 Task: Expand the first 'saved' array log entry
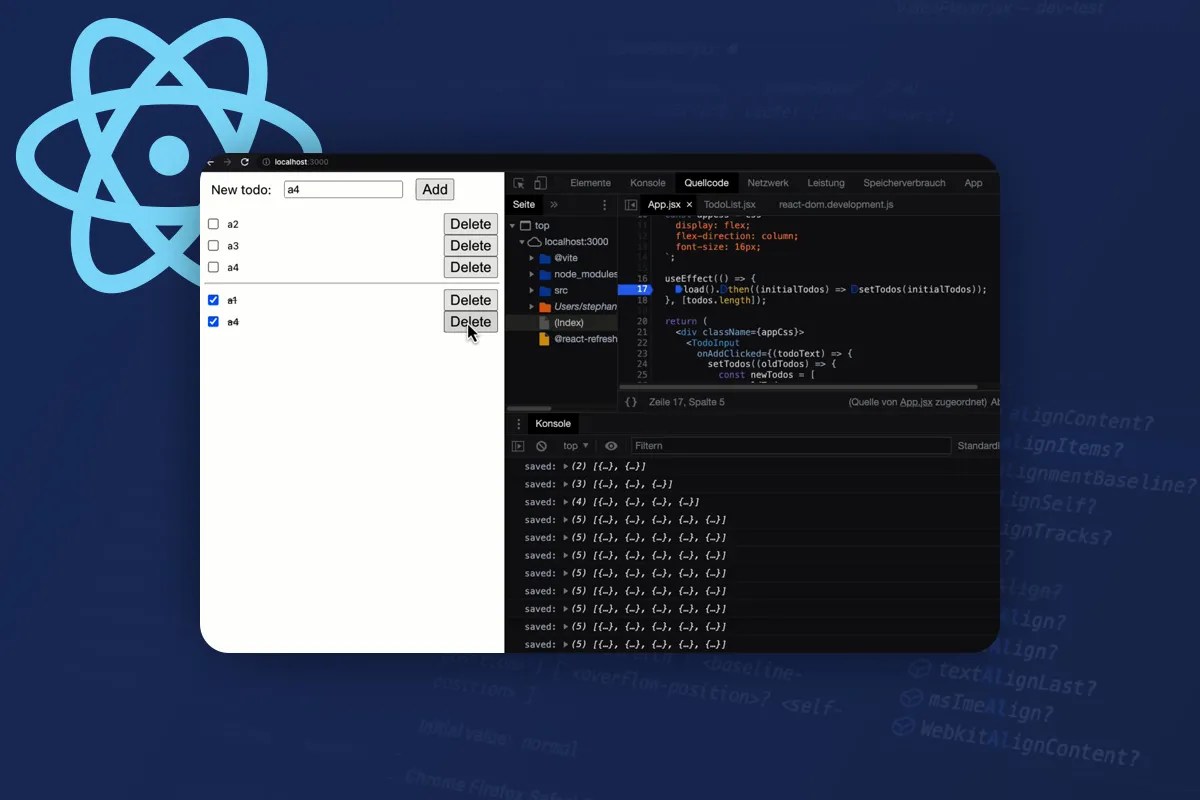click(567, 466)
